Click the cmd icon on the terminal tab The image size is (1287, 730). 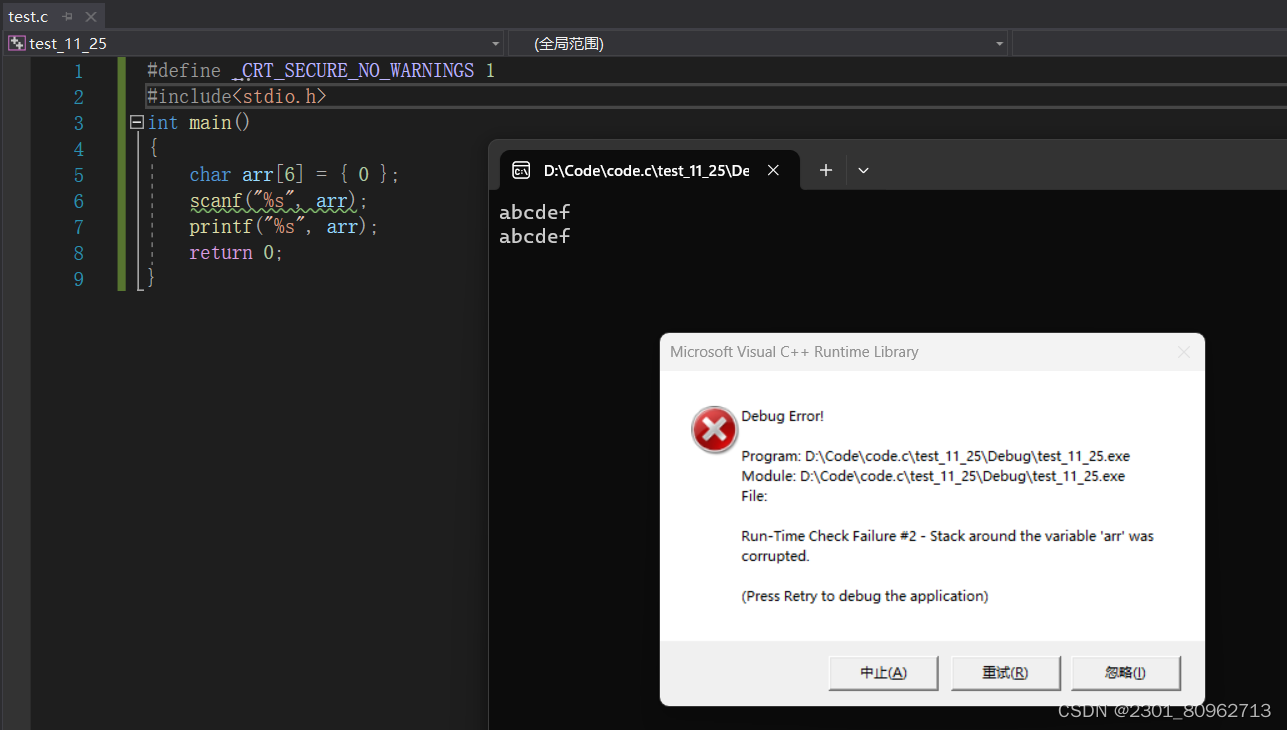(521, 170)
